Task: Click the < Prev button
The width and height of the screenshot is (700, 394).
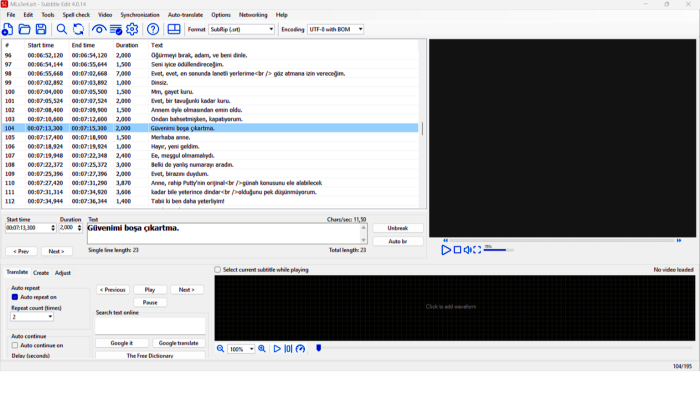Action: [x=21, y=251]
